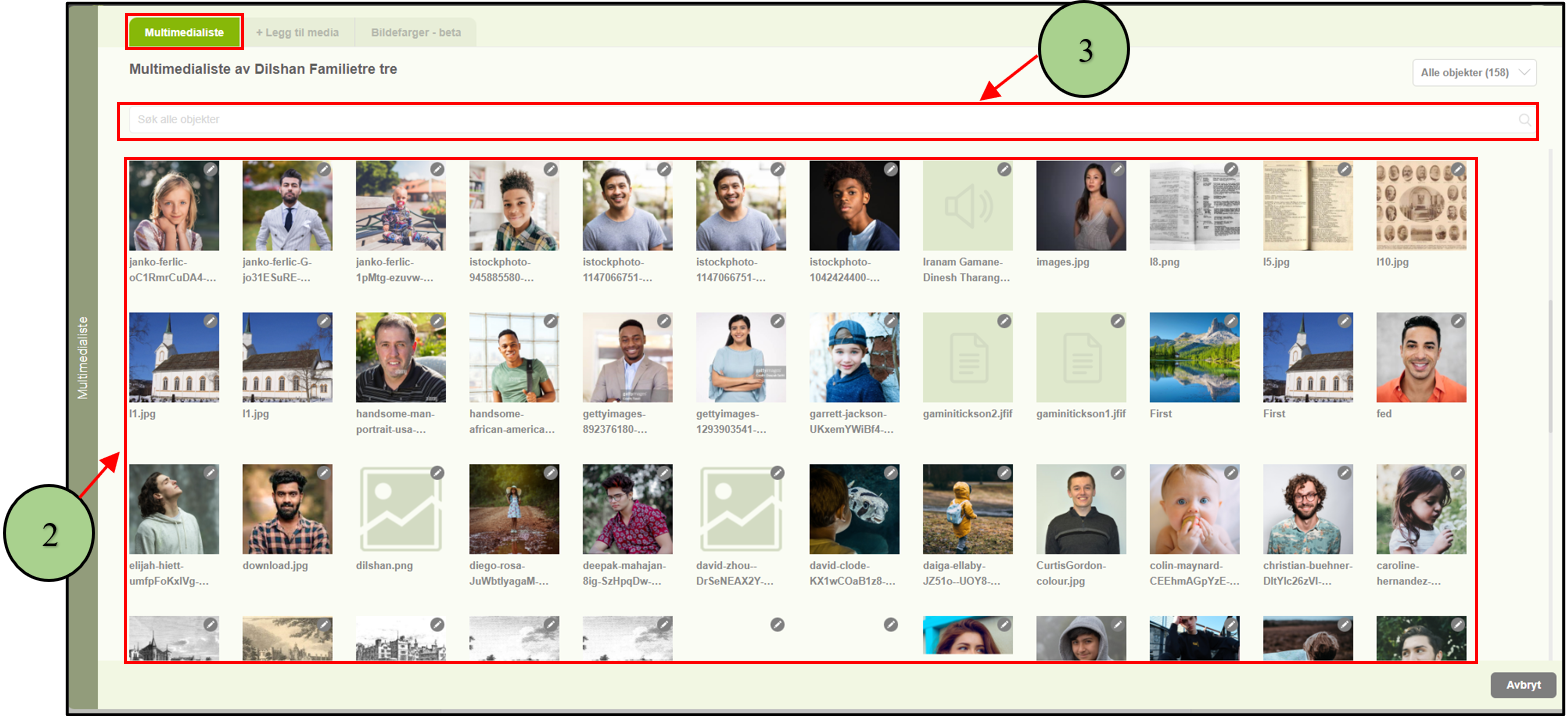Click edit pencil on dilshan.png placeholder
The width and height of the screenshot is (1567, 719).
437,473
